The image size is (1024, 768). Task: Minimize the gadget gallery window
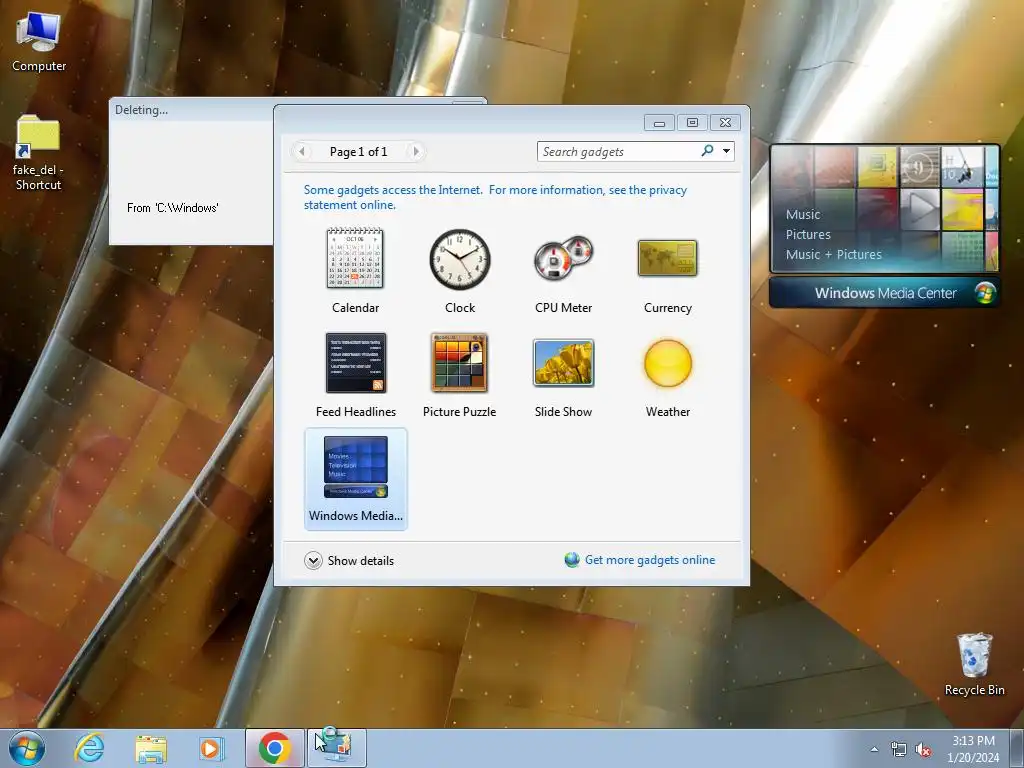tap(660, 123)
